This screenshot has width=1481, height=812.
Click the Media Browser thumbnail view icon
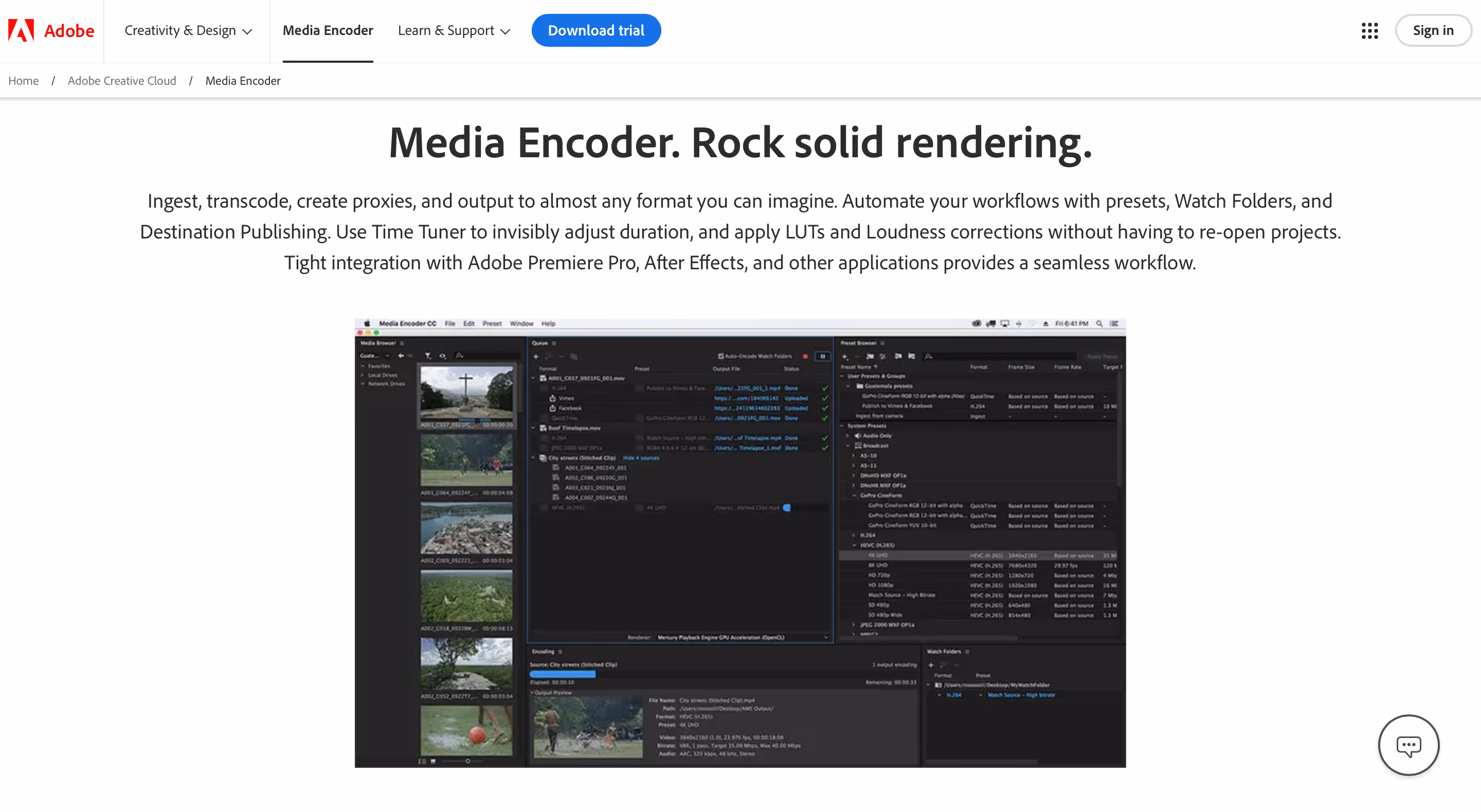coord(433,761)
